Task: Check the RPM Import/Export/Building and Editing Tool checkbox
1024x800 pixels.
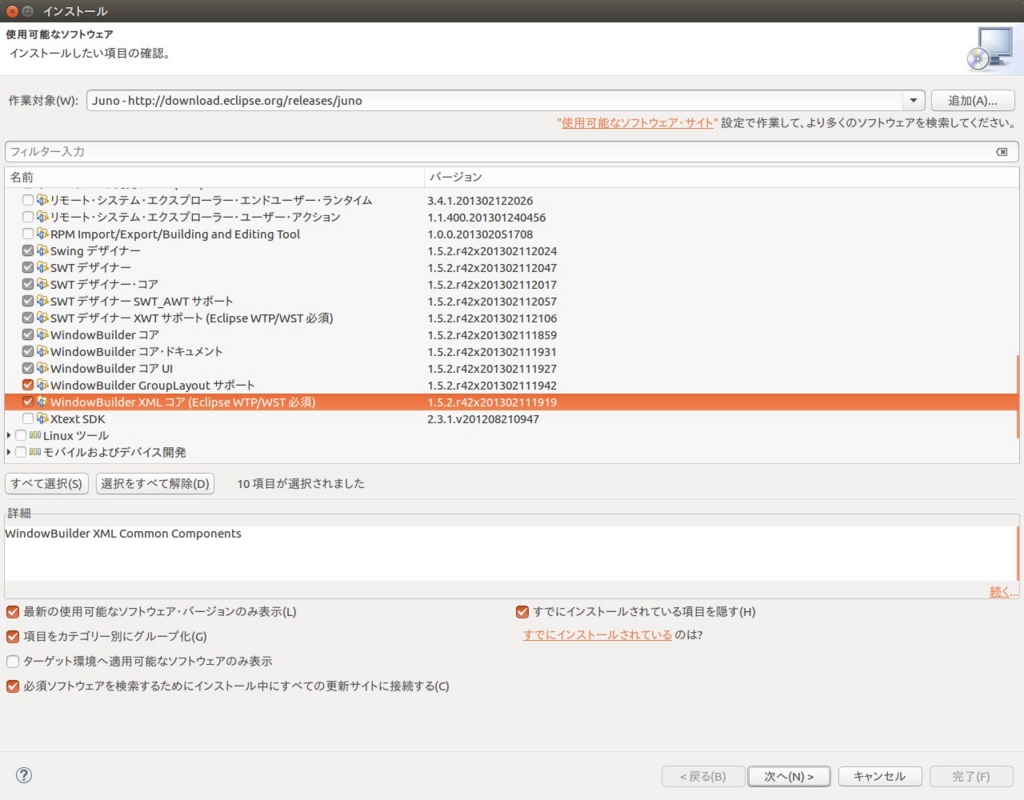Action: [x=27, y=234]
